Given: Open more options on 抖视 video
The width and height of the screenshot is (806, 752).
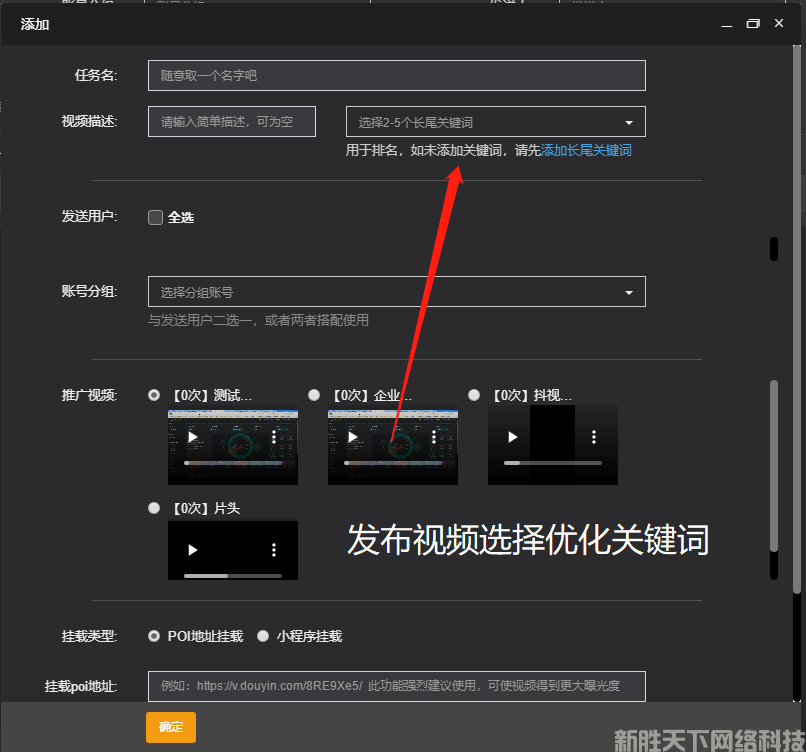Looking at the screenshot, I should point(594,437).
